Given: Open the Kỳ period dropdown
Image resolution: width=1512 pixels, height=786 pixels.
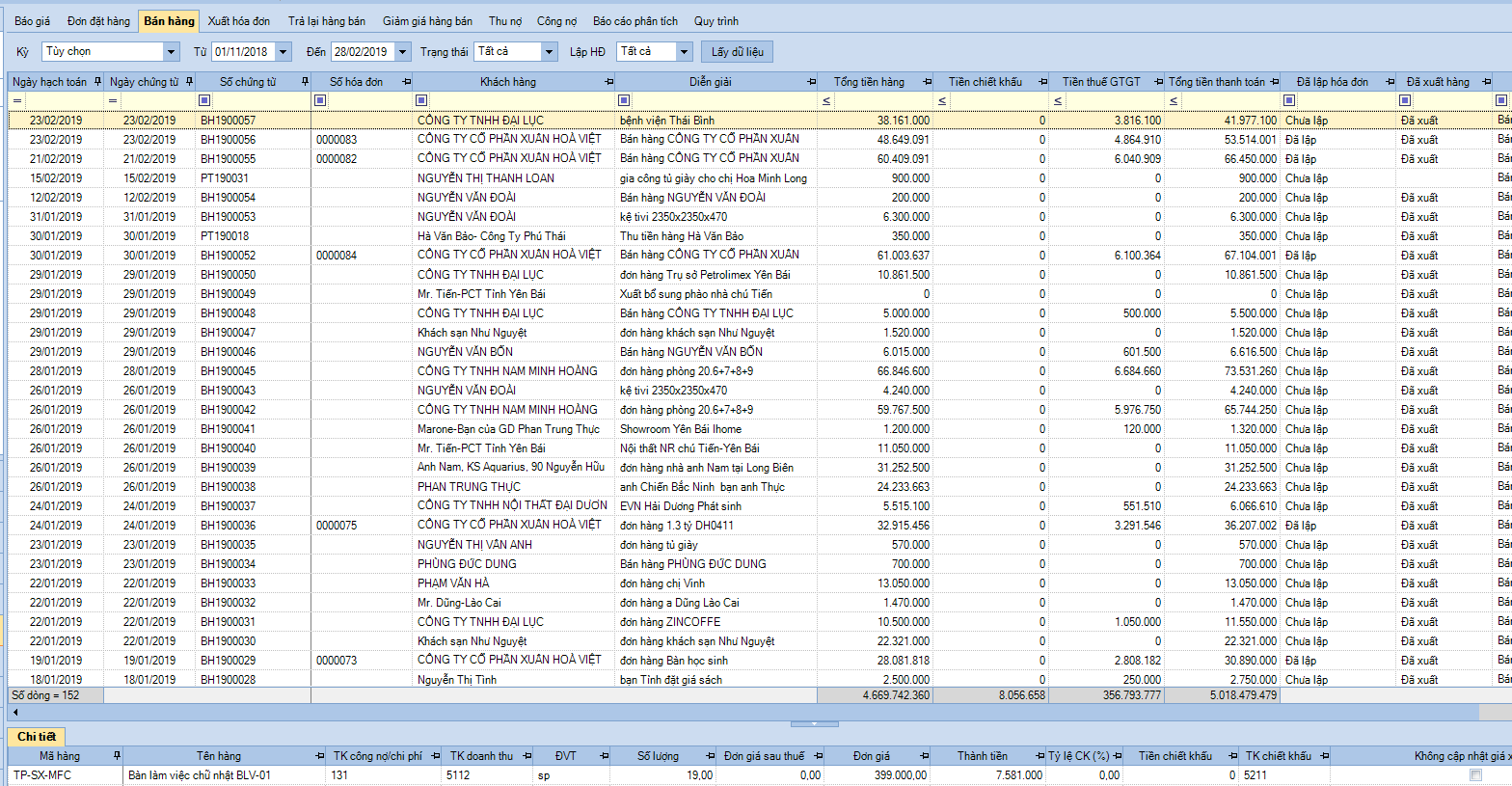Looking at the screenshot, I should tap(172, 52).
